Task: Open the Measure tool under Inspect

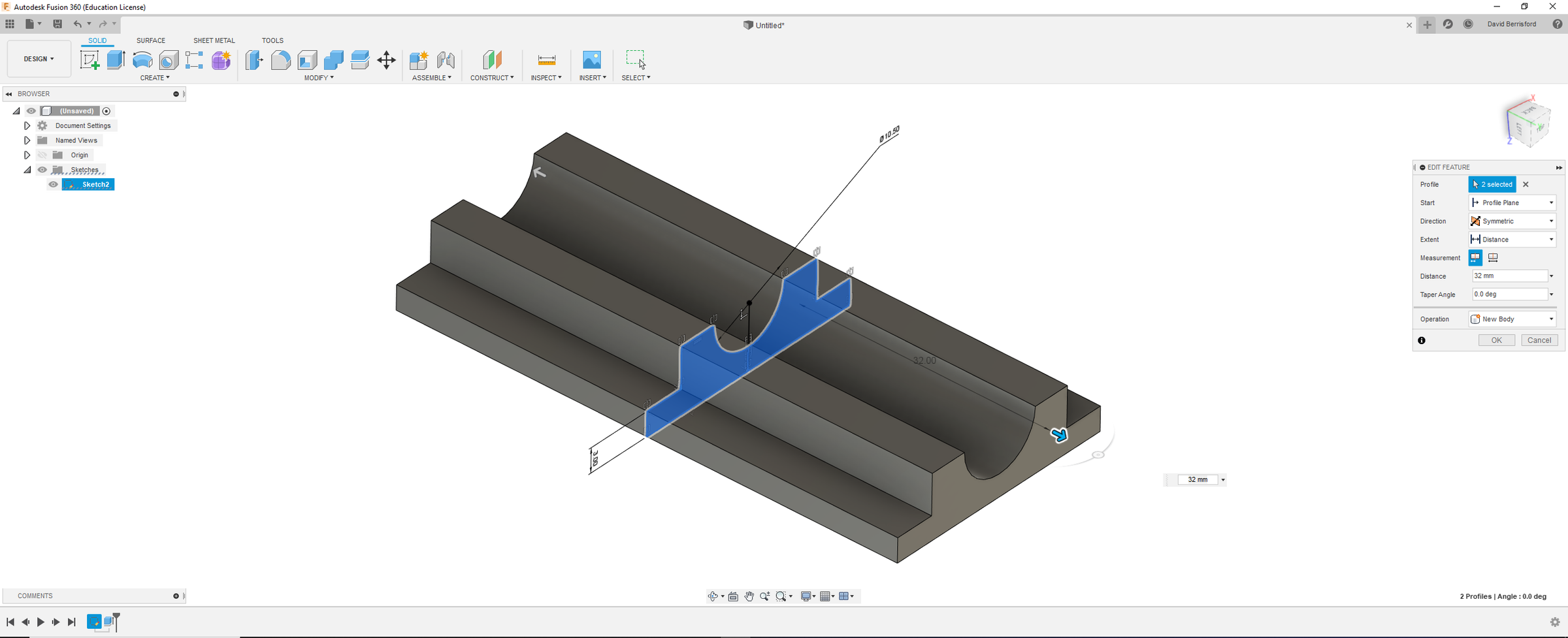Action: point(546,60)
